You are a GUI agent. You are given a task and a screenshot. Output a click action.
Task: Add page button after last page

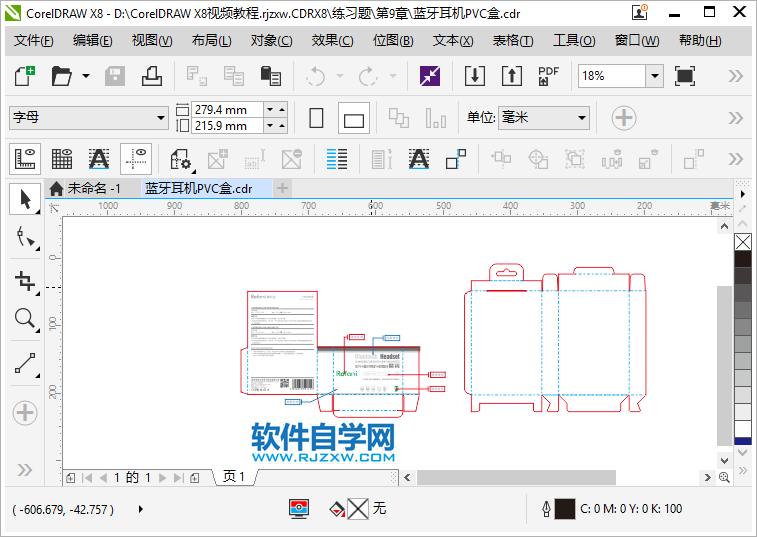(195, 478)
